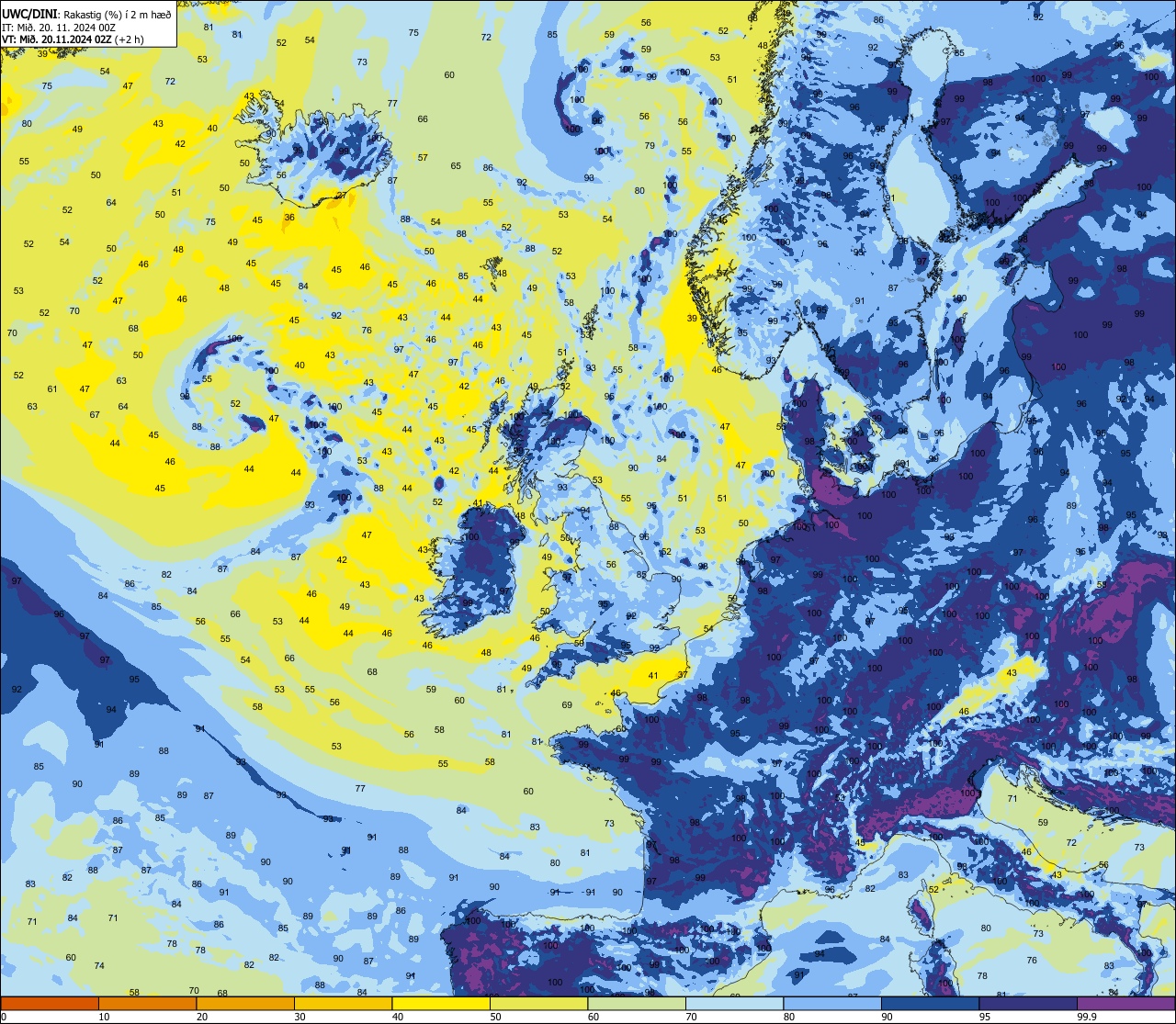Select bright yellow swatch between 40 and 50
This screenshot has height=1024, width=1176.
click(441, 1003)
